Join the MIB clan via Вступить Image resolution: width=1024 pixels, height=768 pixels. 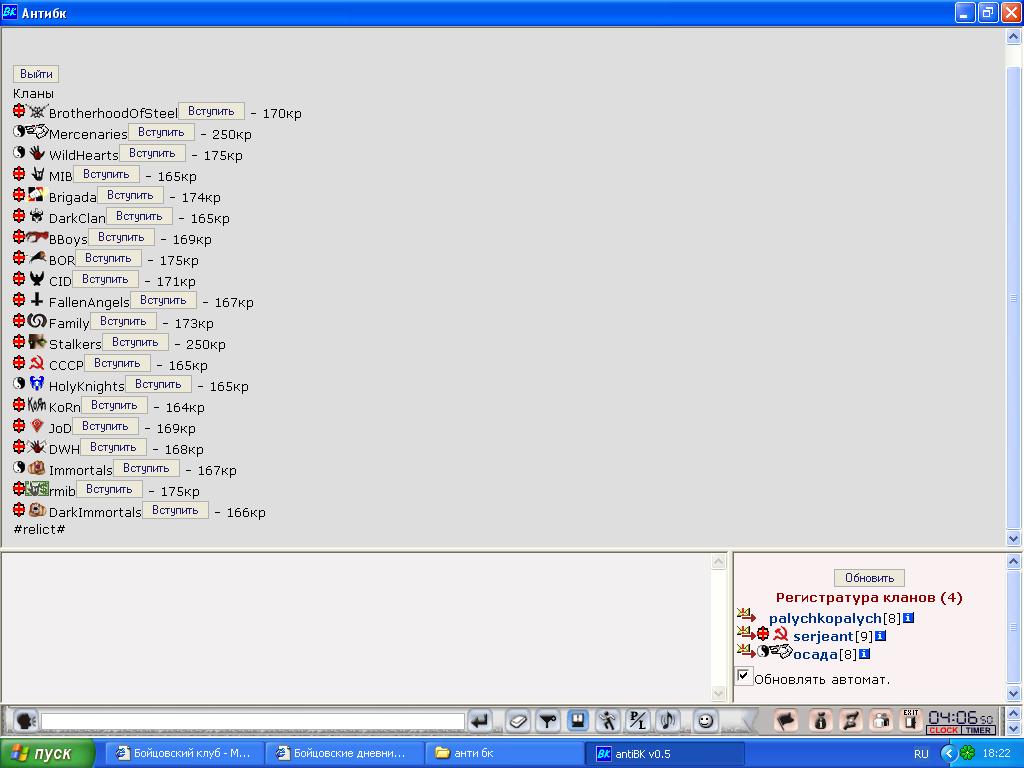106,174
